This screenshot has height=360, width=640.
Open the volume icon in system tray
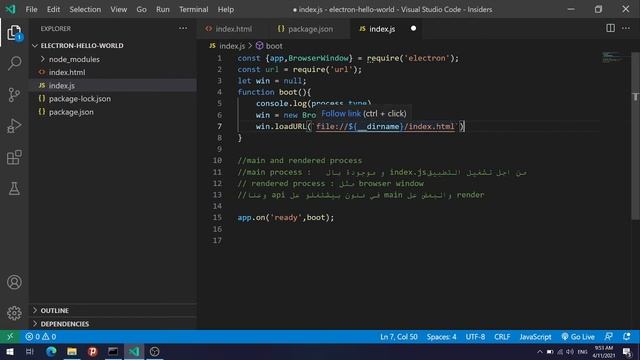[570, 351]
